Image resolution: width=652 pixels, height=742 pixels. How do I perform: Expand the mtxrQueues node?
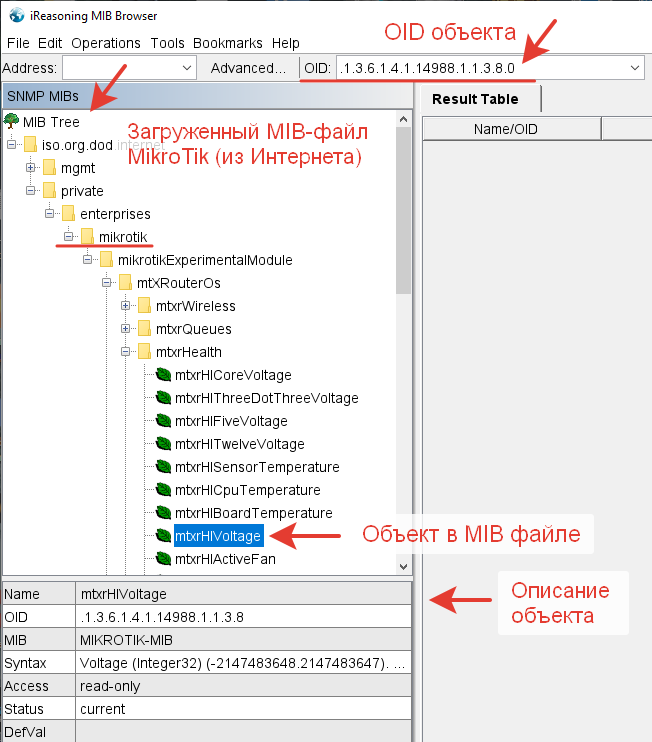pyautogui.click(x=125, y=329)
